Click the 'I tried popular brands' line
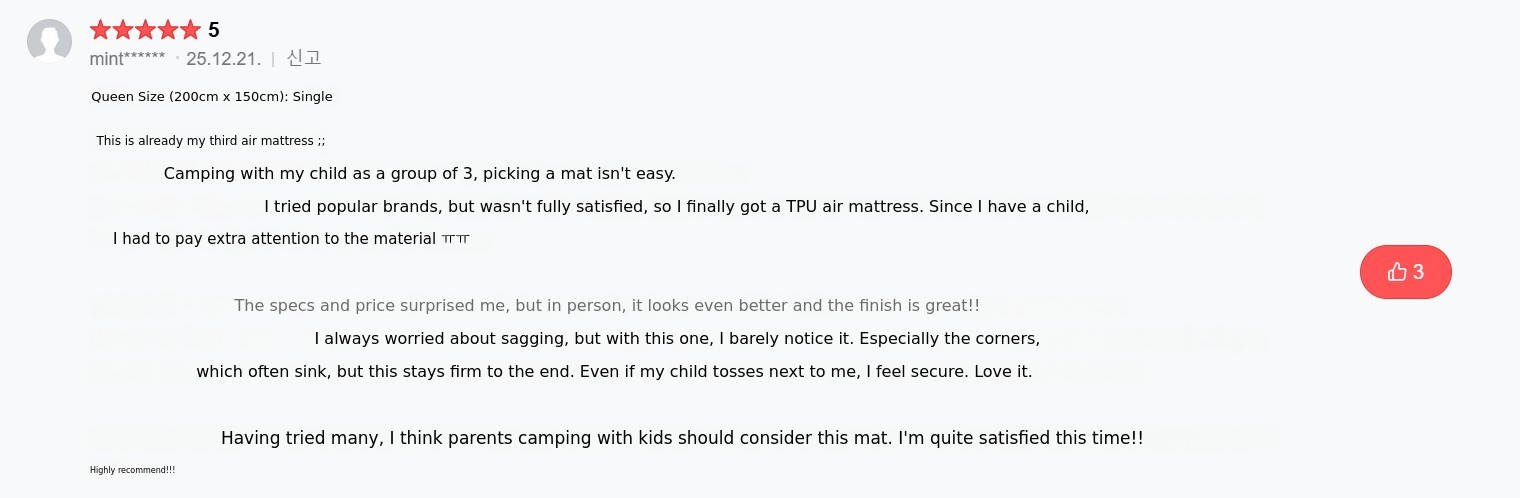Viewport: 1520px width, 498px height. [676, 207]
